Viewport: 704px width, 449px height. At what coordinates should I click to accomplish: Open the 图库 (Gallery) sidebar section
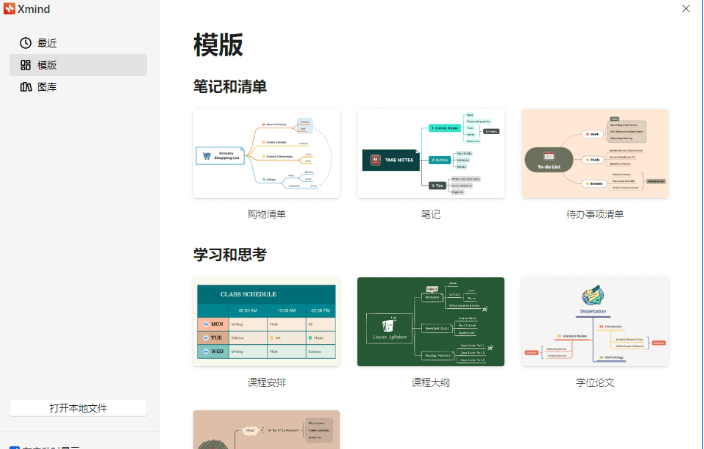pos(78,87)
